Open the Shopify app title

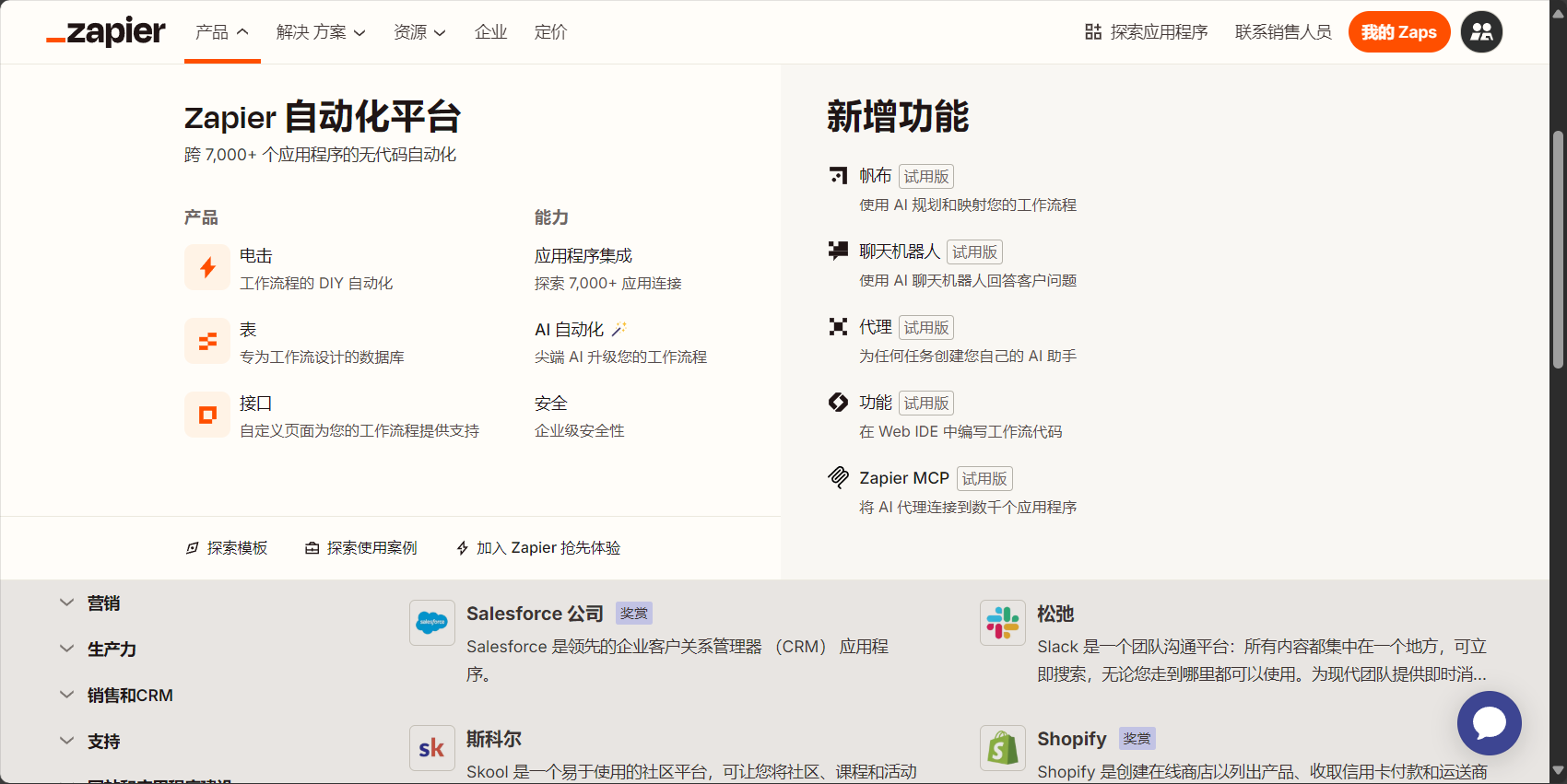(1072, 739)
